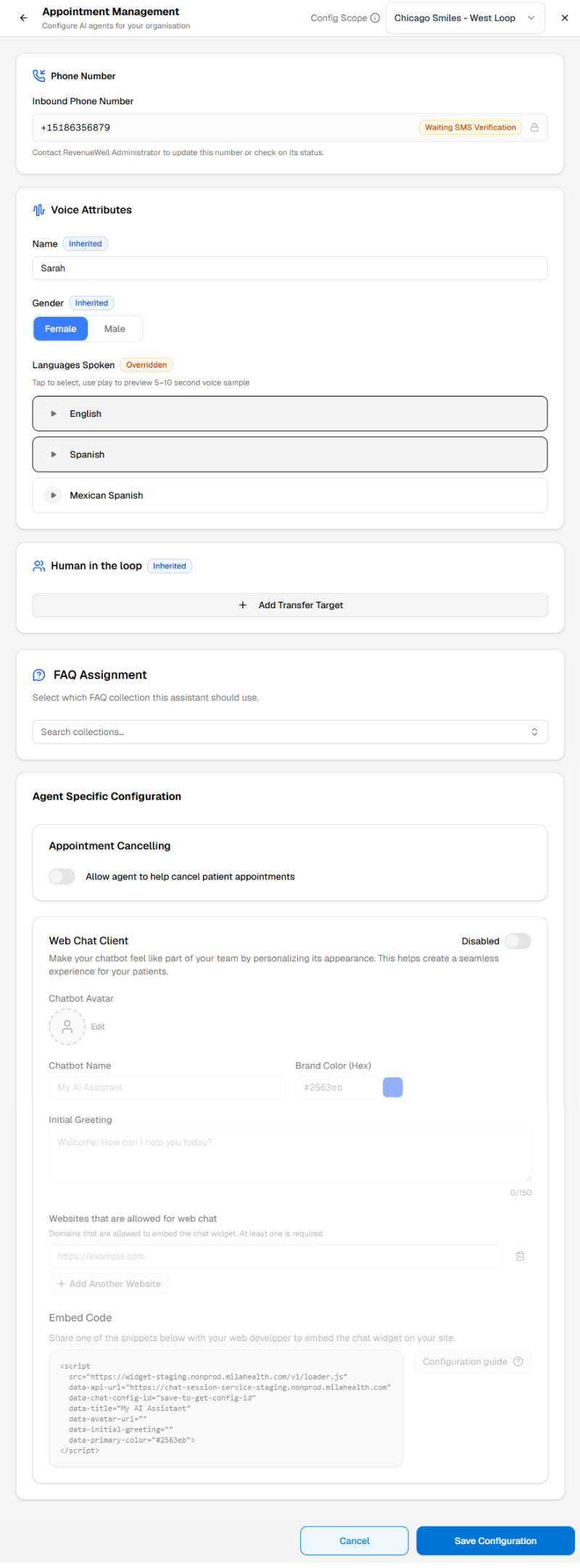Click the lock icon on the inbound phone number
The image size is (580, 1568).
(x=534, y=128)
